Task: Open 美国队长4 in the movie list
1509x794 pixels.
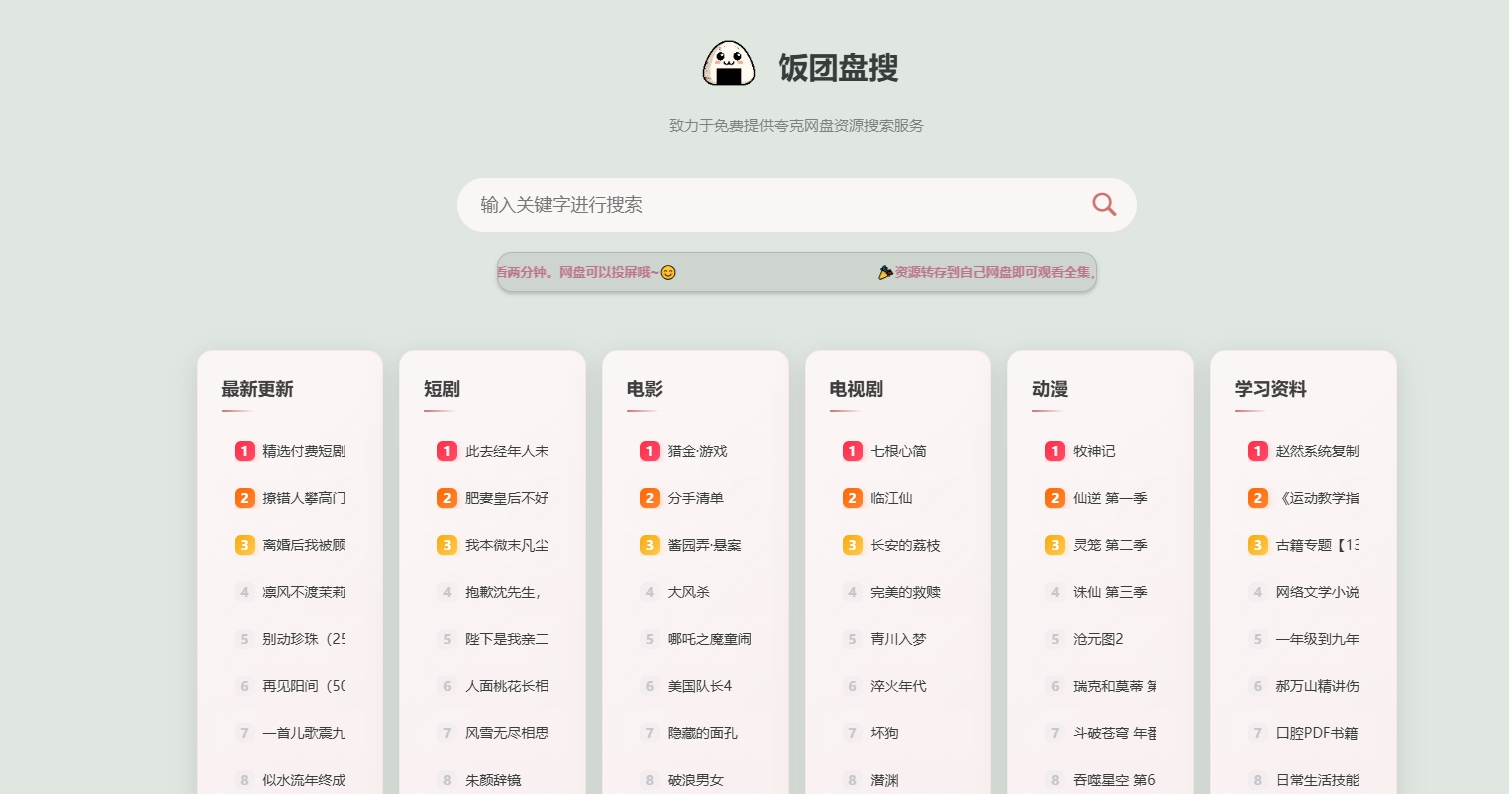Action: [x=700, y=686]
